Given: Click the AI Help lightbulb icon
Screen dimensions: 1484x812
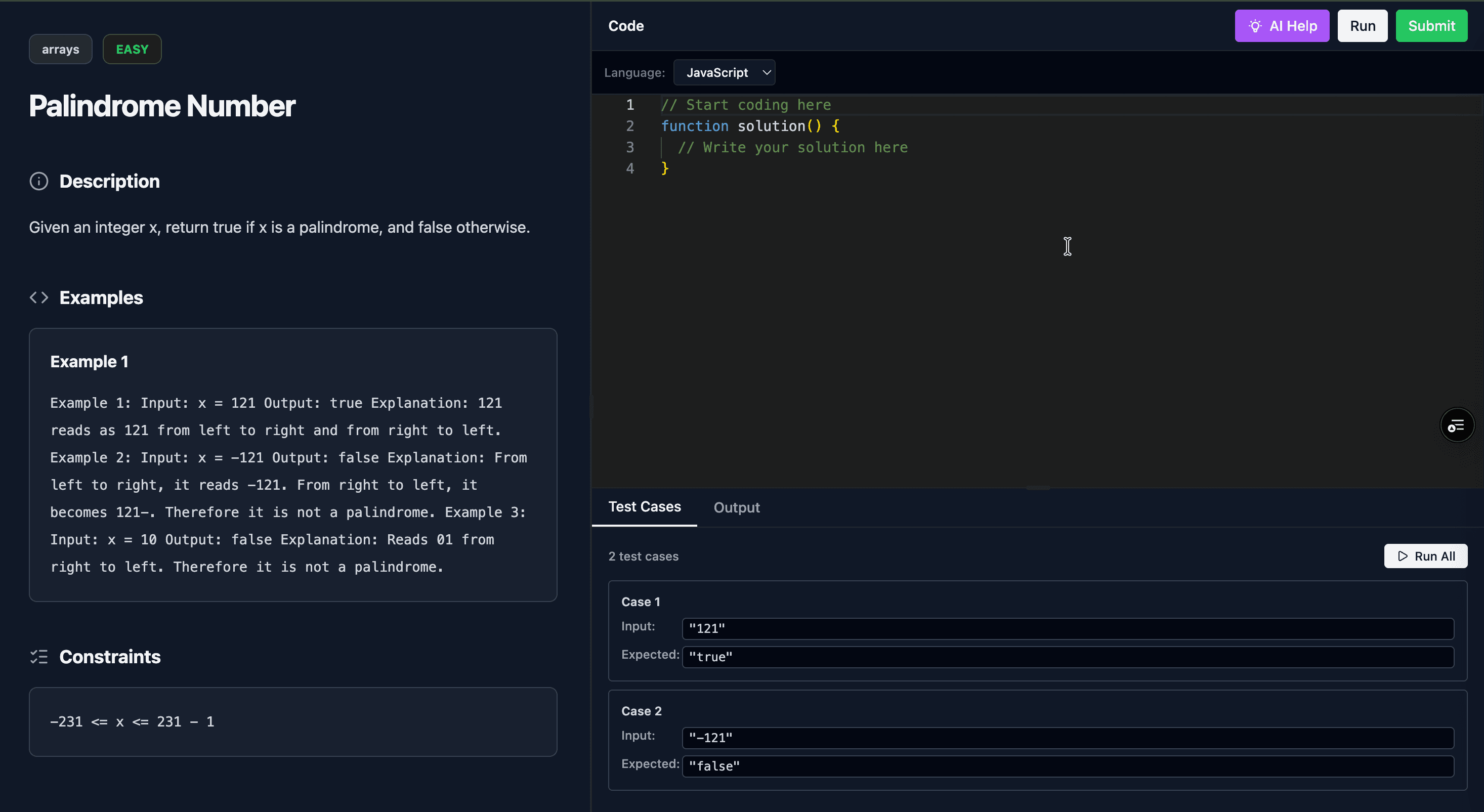Looking at the screenshot, I should pyautogui.click(x=1255, y=26).
